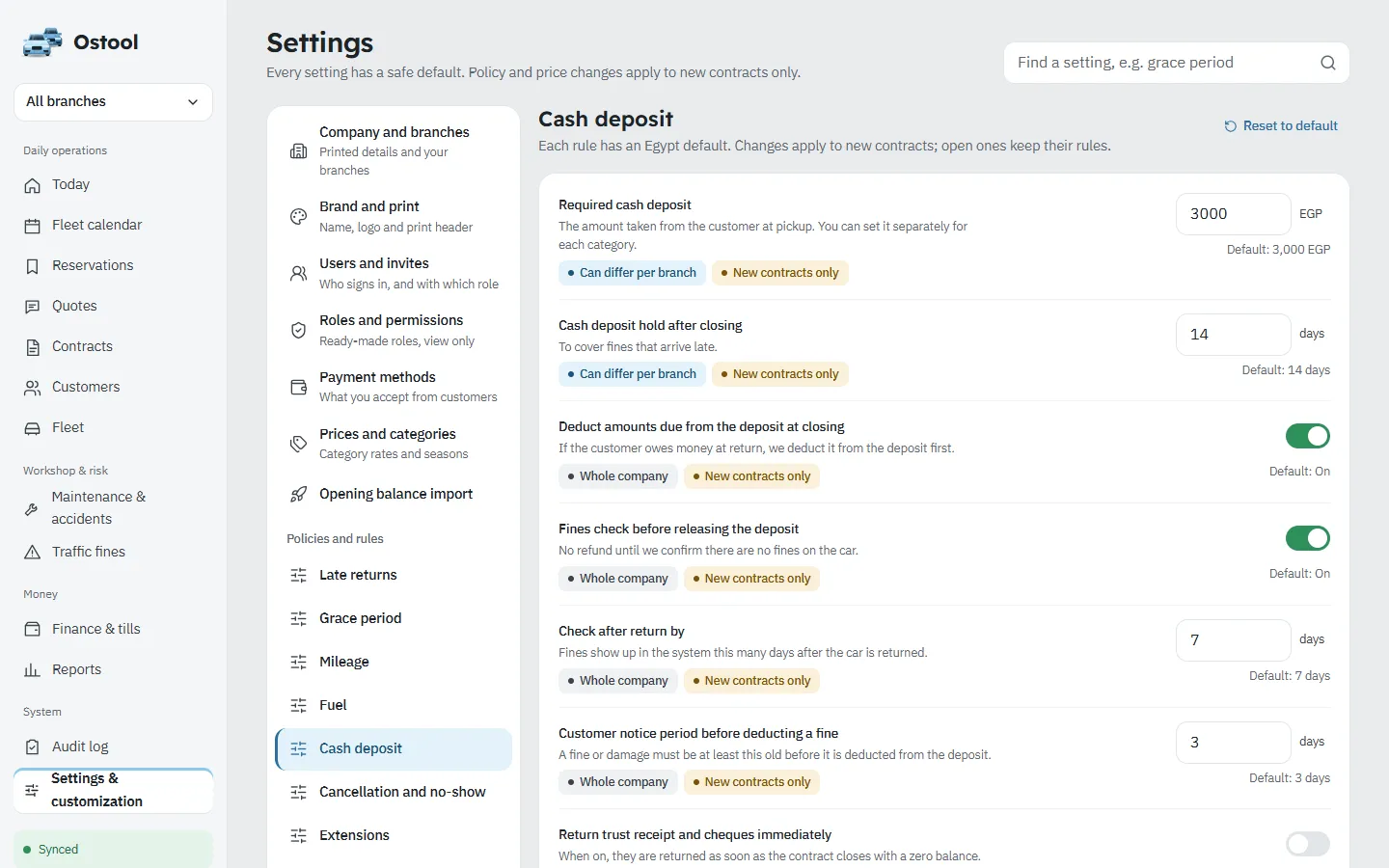The image size is (1389, 868).
Task: Click the Check after return by days field
Action: tap(1233, 640)
